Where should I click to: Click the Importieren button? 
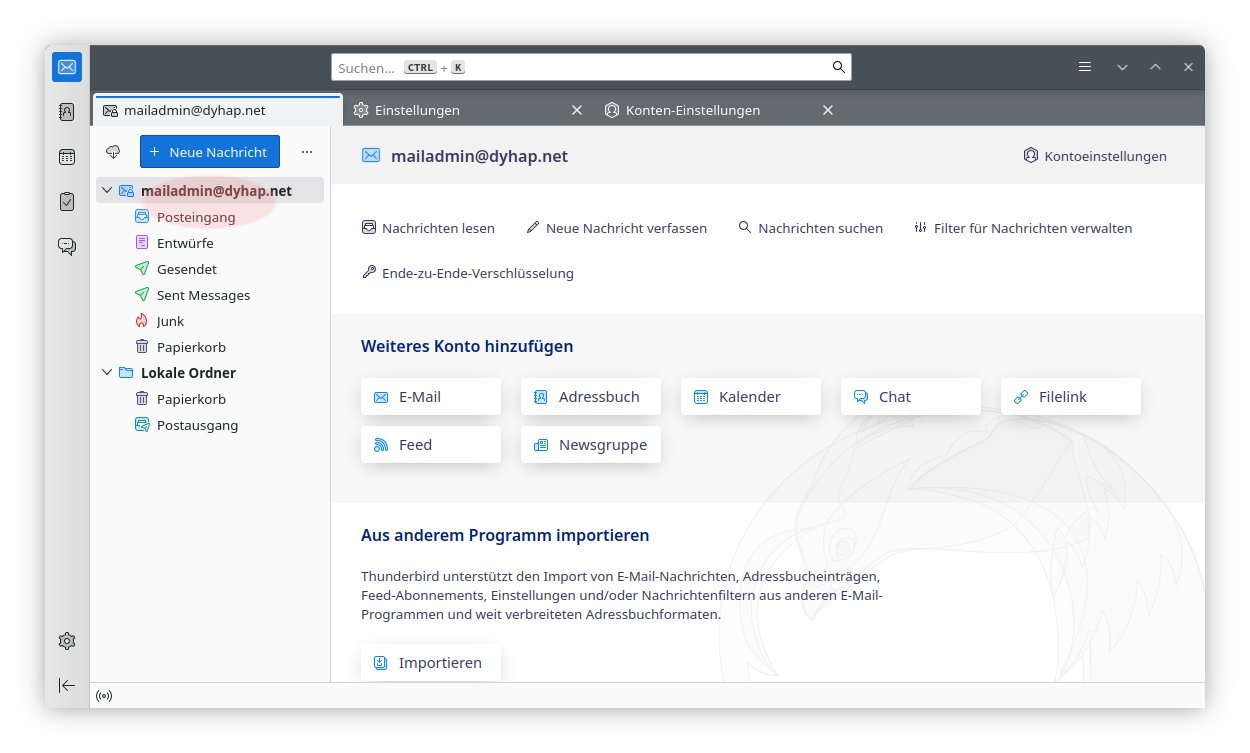430,663
